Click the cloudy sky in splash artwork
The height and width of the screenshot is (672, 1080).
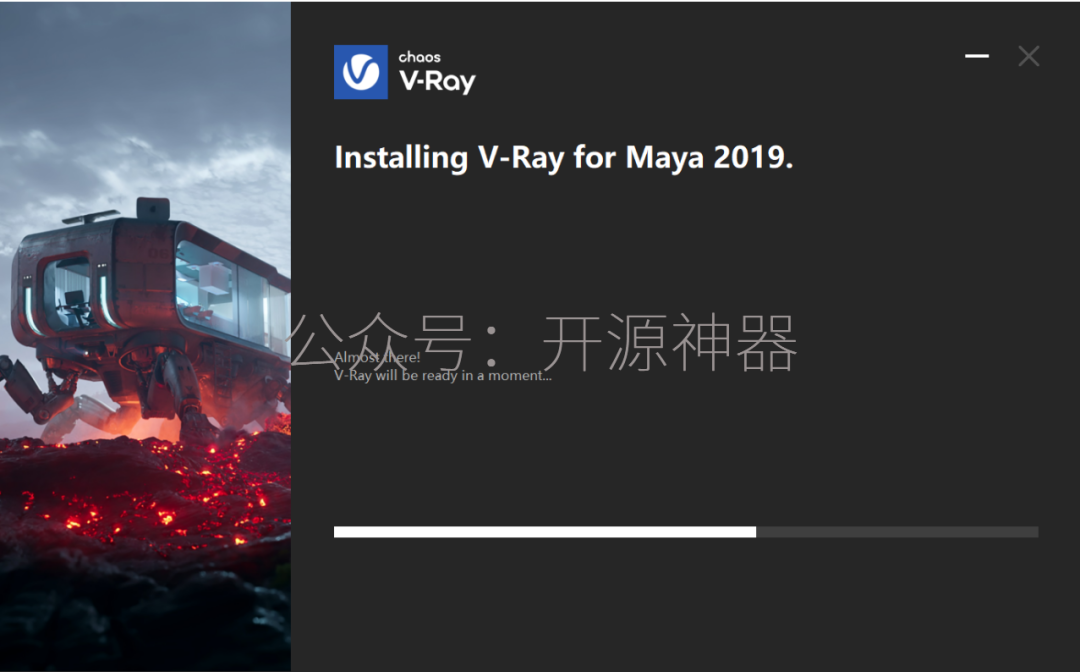145,96
